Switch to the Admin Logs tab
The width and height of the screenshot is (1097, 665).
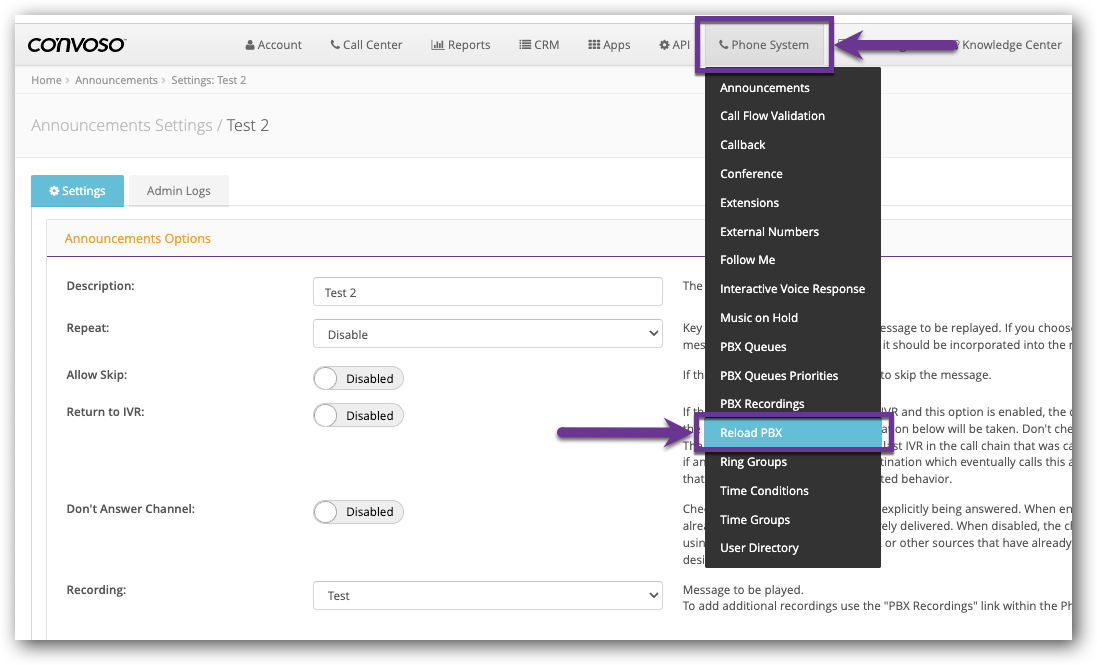[x=178, y=190]
